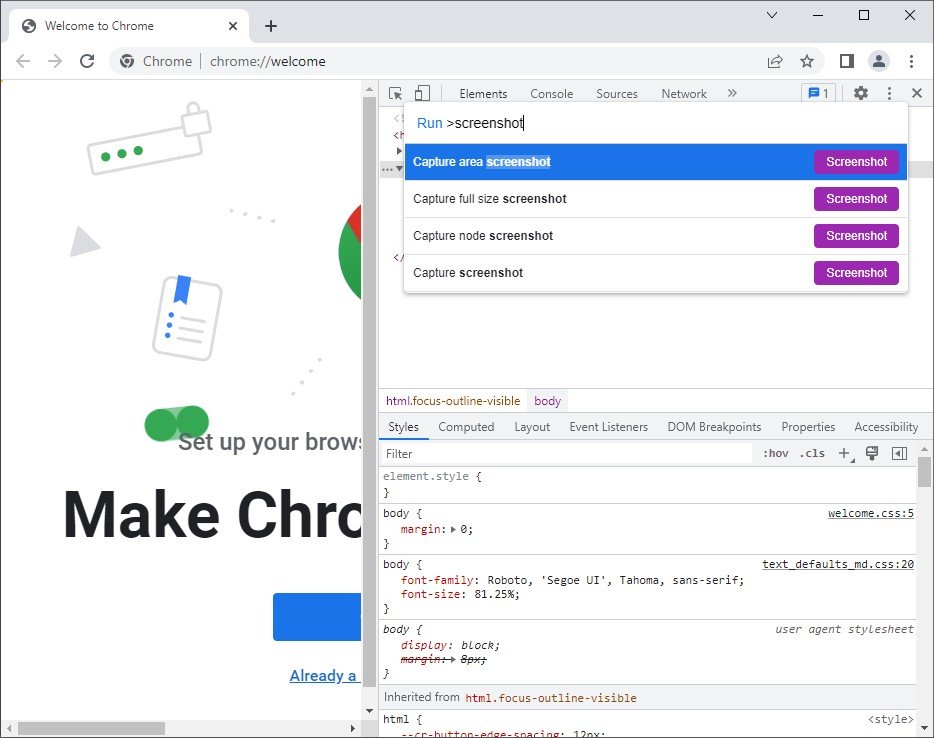934x738 pixels.
Task: Open the DOM Breakpoints sub-tab
Action: [x=714, y=427]
